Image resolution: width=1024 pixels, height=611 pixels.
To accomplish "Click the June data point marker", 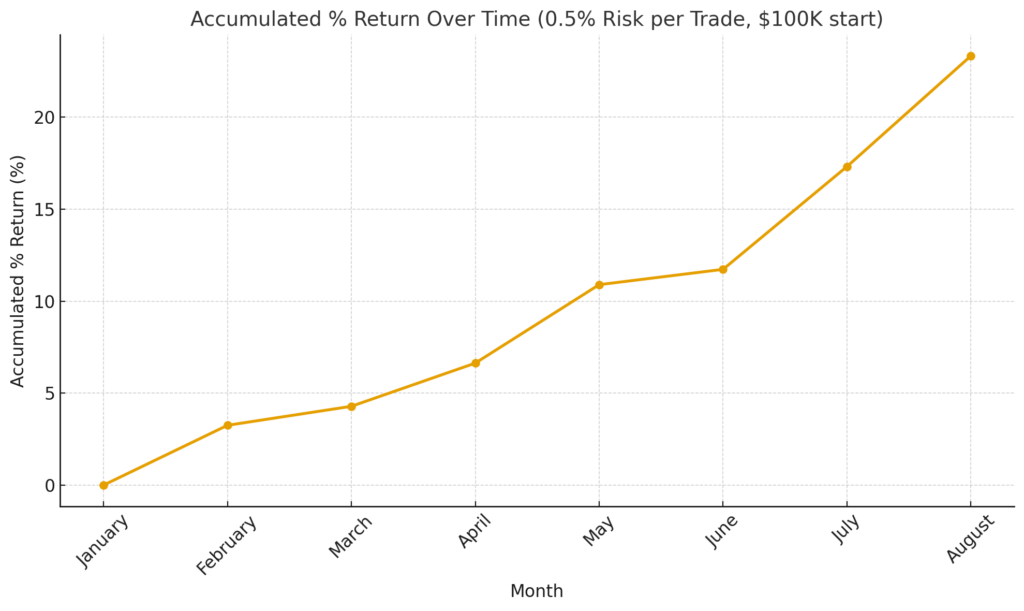I will pos(723,269).
